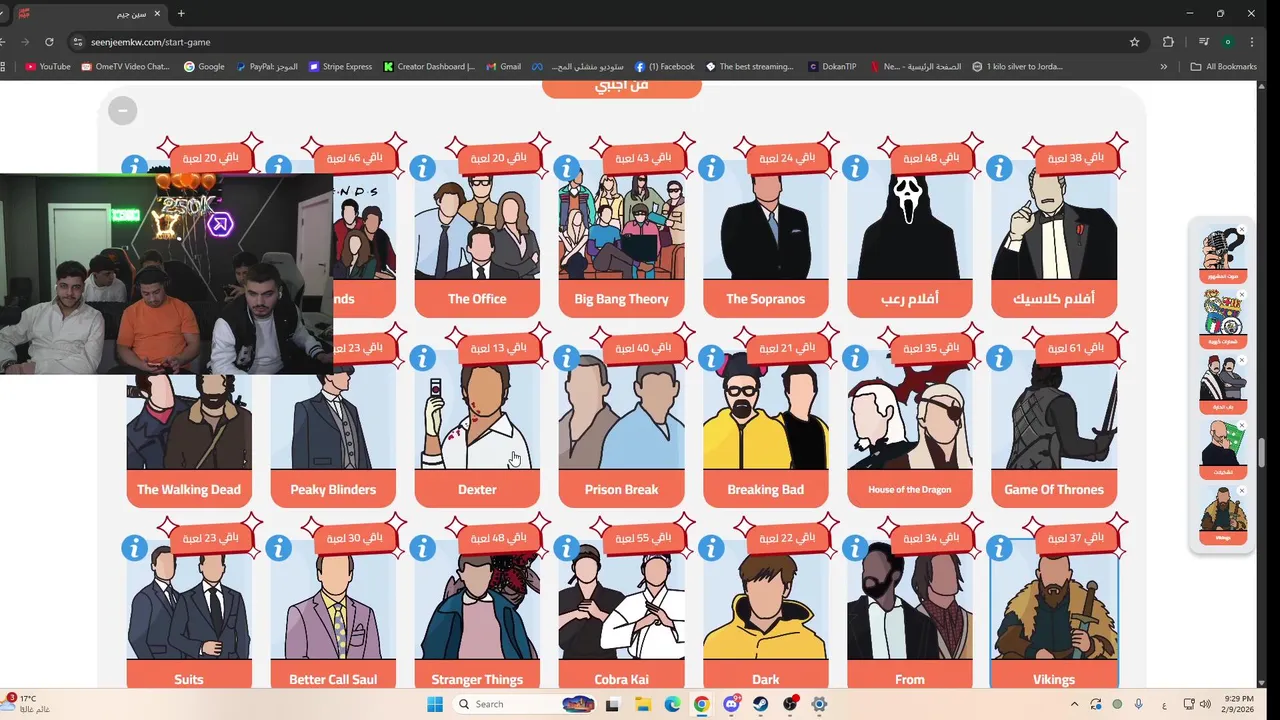Image resolution: width=1280 pixels, height=720 pixels.
Task: Open volume control in system tray
Action: (x=1204, y=704)
